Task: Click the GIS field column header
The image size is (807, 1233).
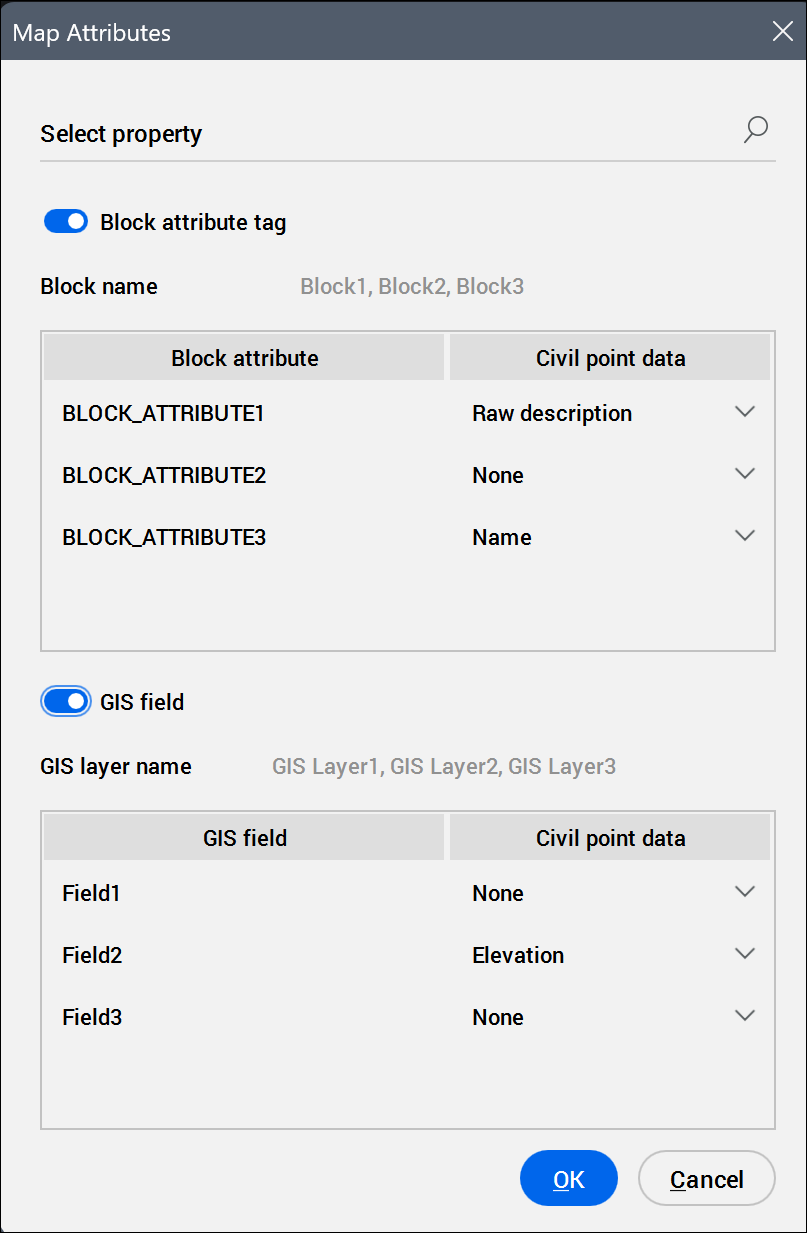Action: point(245,838)
